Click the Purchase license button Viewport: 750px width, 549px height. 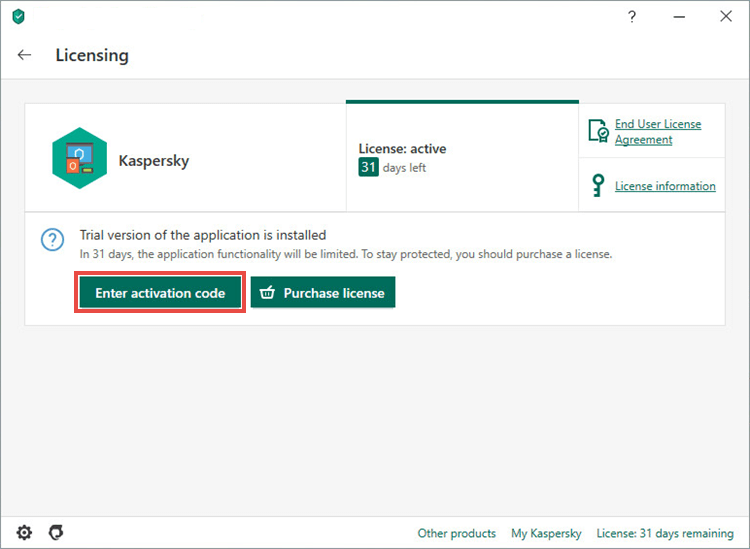click(x=323, y=293)
